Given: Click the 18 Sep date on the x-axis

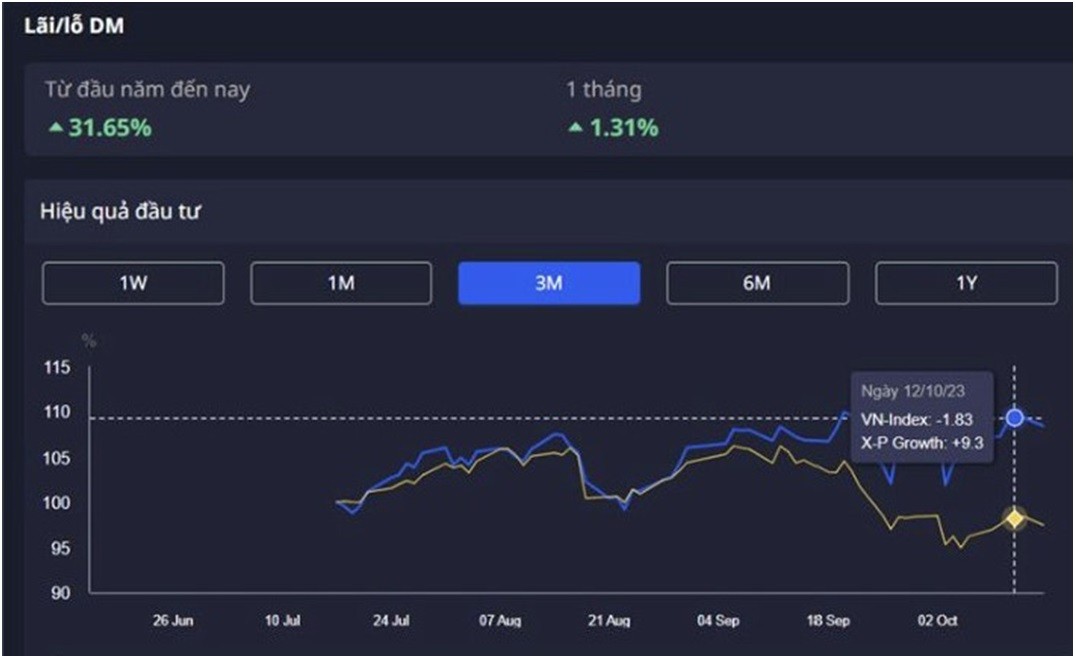Looking at the screenshot, I should (x=828, y=621).
